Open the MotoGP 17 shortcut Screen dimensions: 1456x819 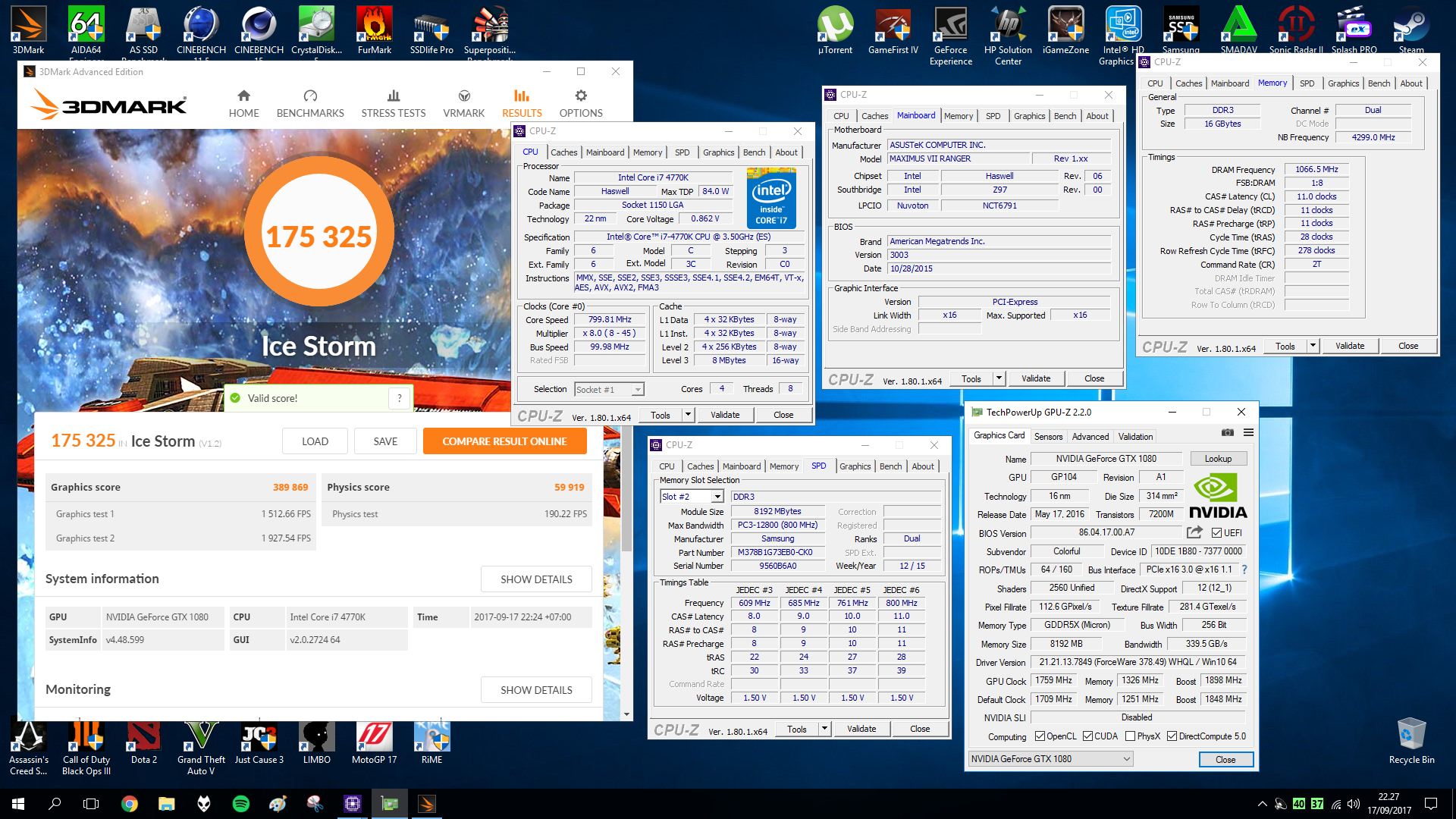(x=374, y=741)
